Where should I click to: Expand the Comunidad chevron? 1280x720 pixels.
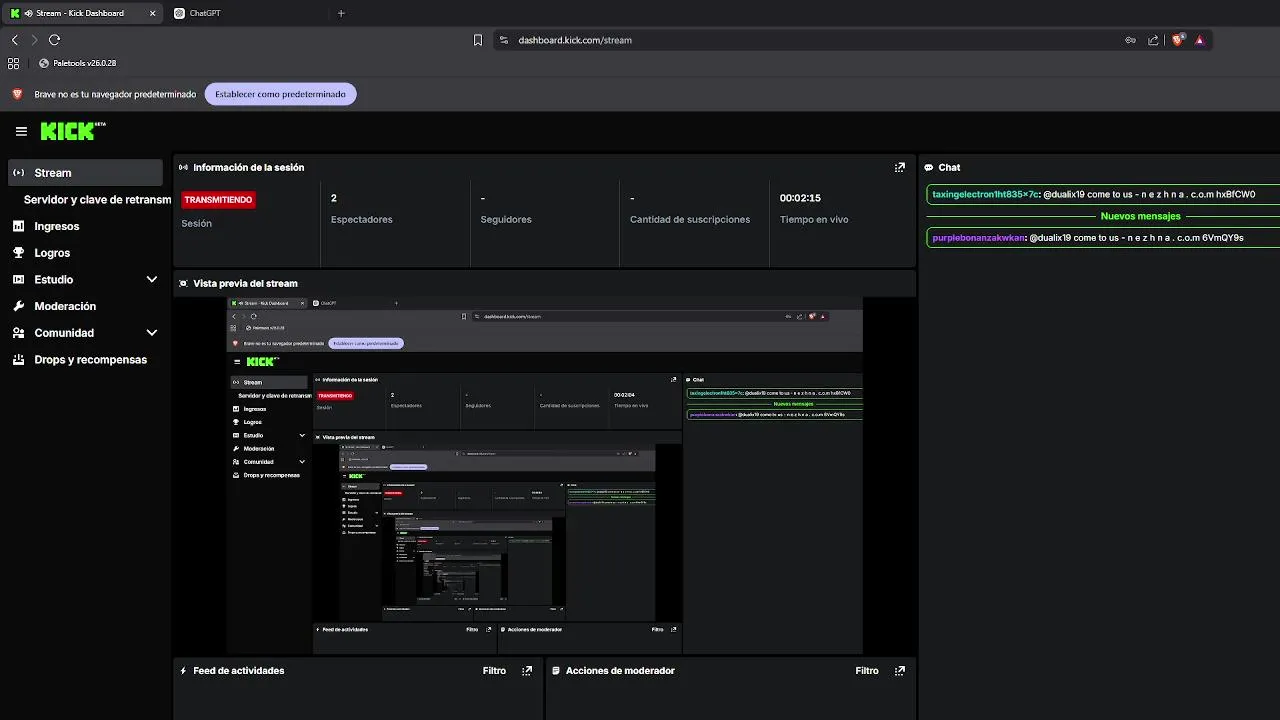tap(152, 333)
